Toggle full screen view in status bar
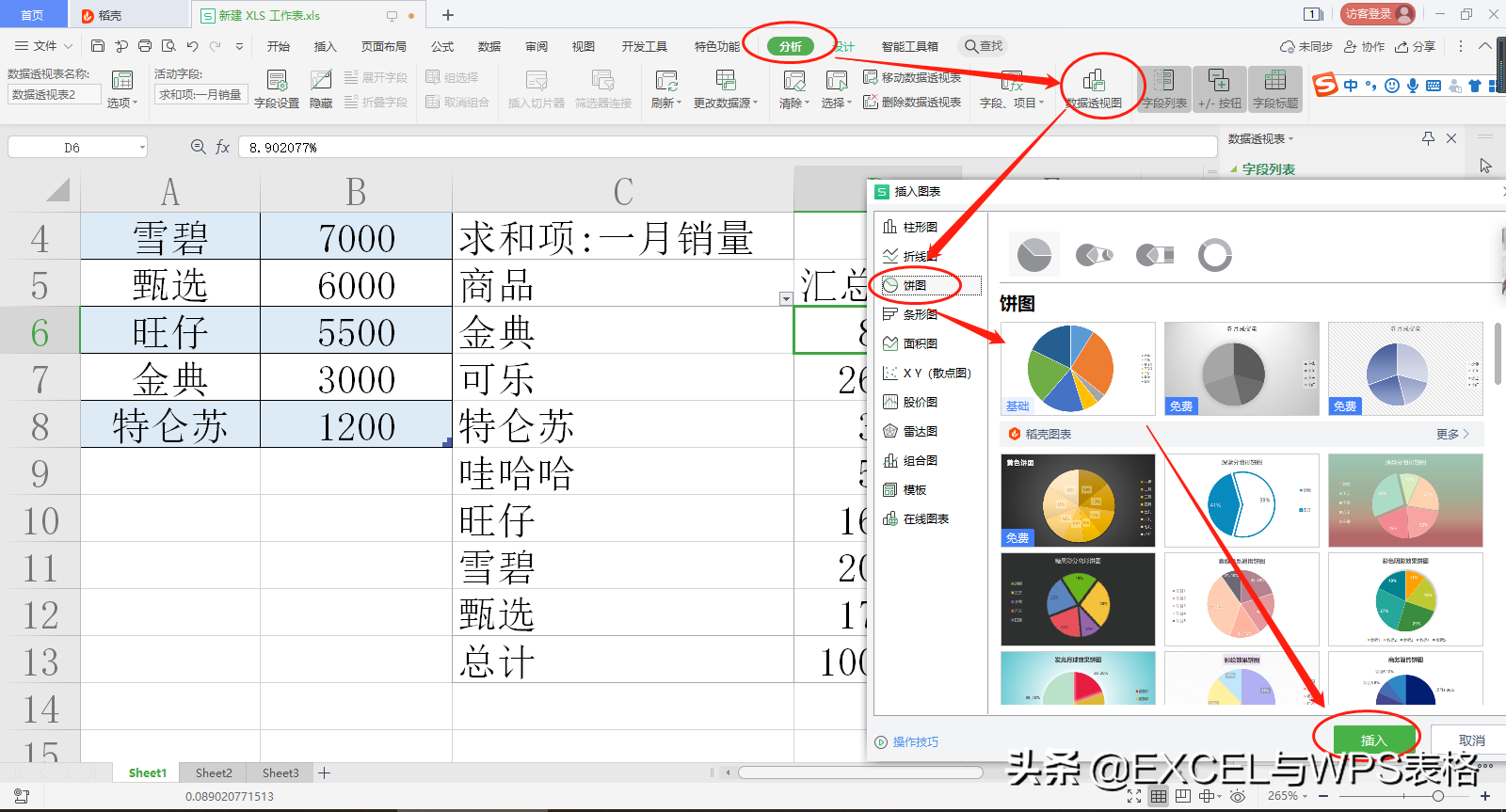 tap(1134, 796)
